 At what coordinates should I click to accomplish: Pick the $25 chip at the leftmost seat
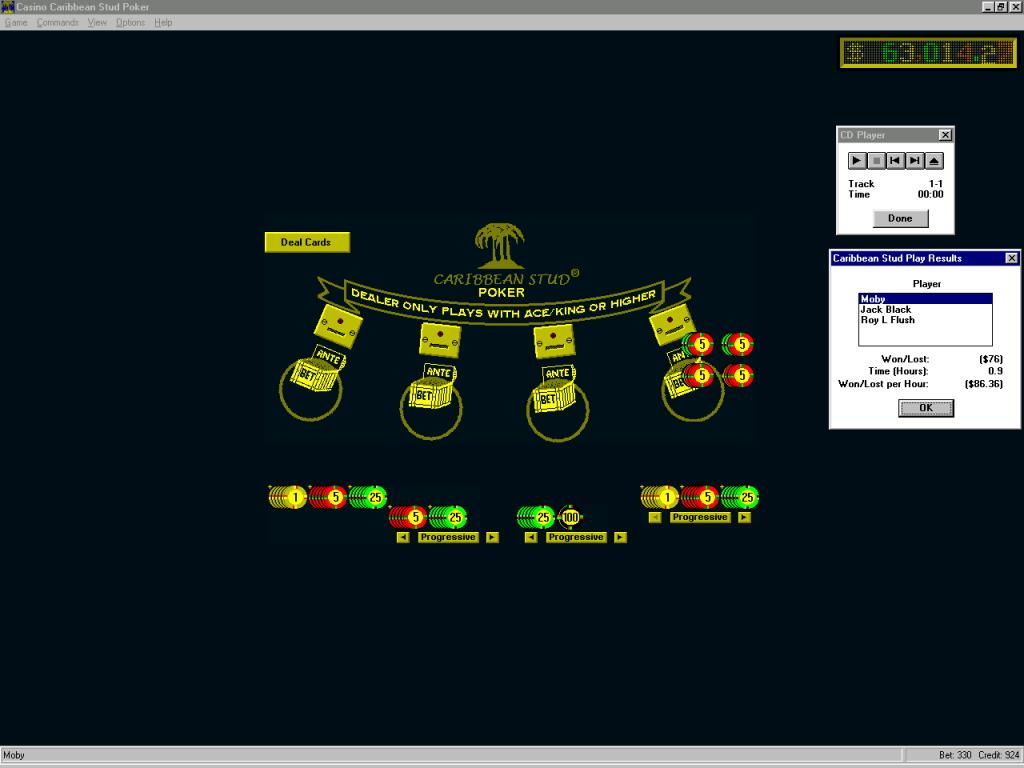click(x=368, y=498)
